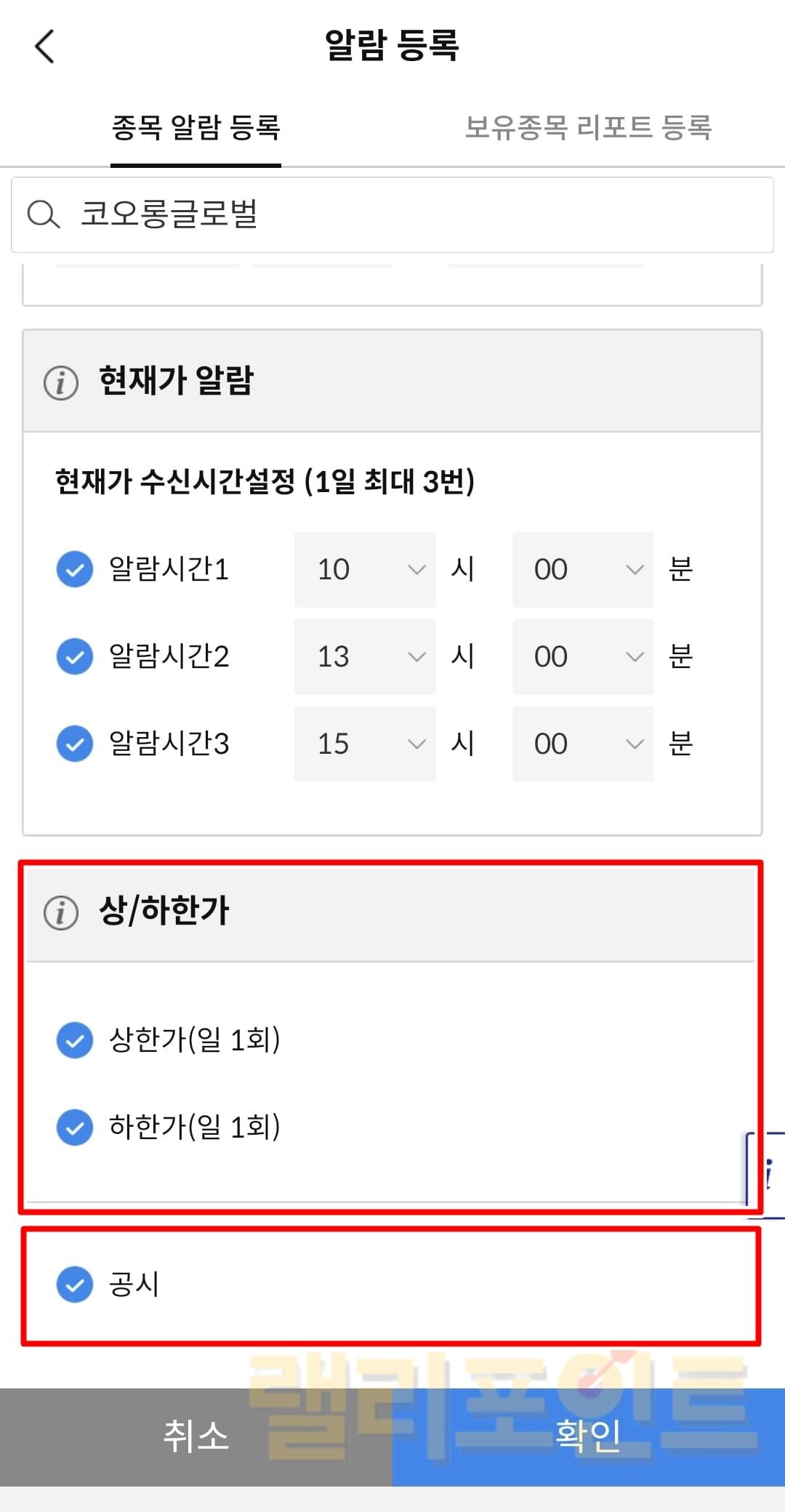Toggle the 공시 checkbox
This screenshot has width=785, height=1512.
click(x=75, y=1284)
